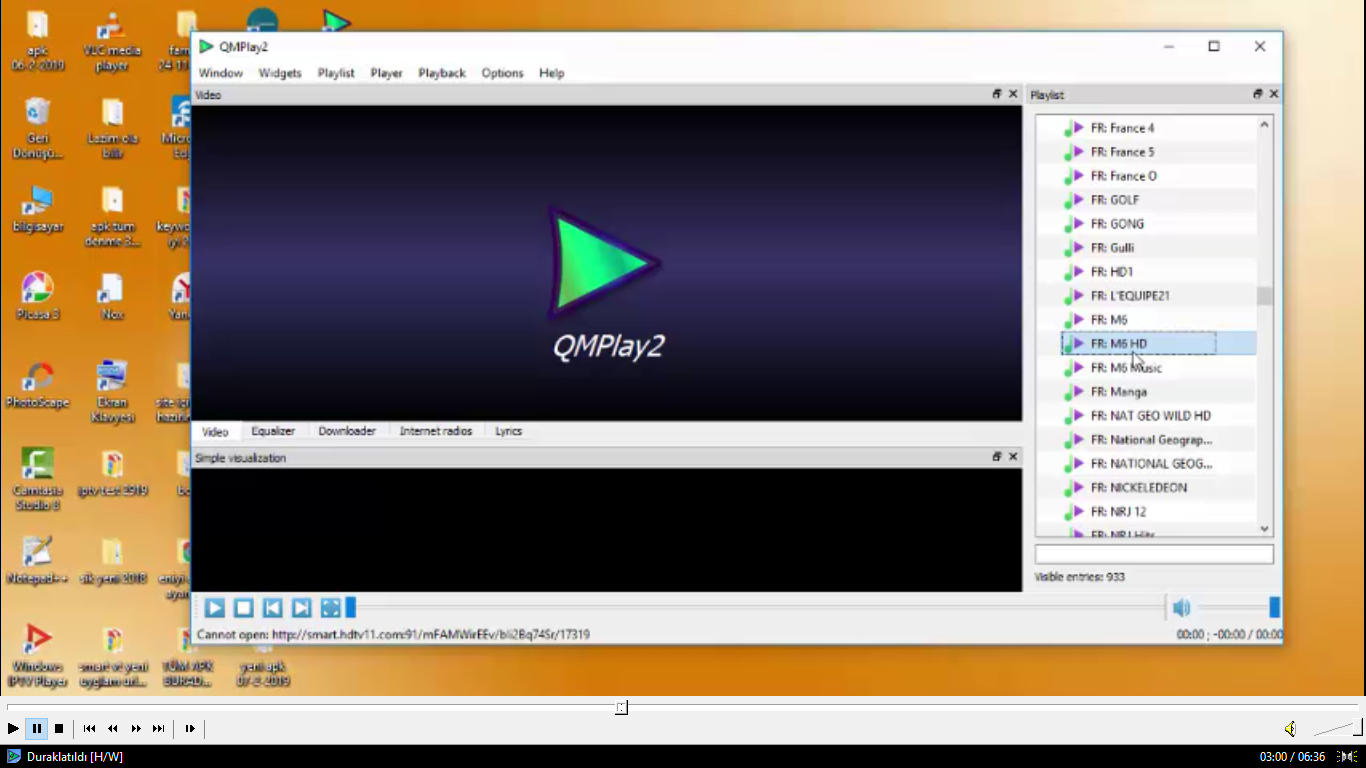Viewport: 1366px width, 768px height.
Task: Click the stream icon beside FR: NICKELEDEON
Action: (x=1074, y=488)
